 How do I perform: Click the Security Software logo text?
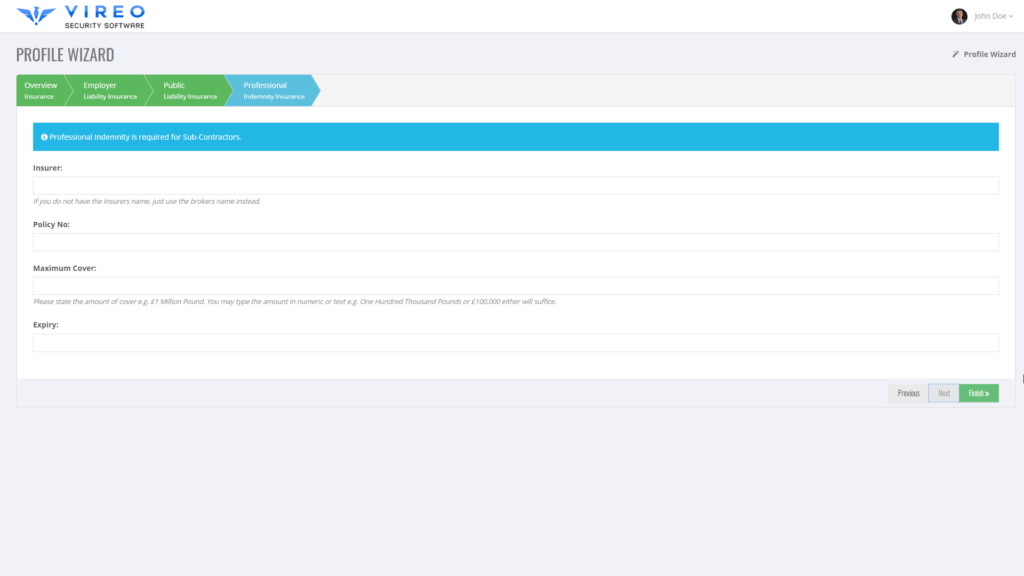point(104,24)
